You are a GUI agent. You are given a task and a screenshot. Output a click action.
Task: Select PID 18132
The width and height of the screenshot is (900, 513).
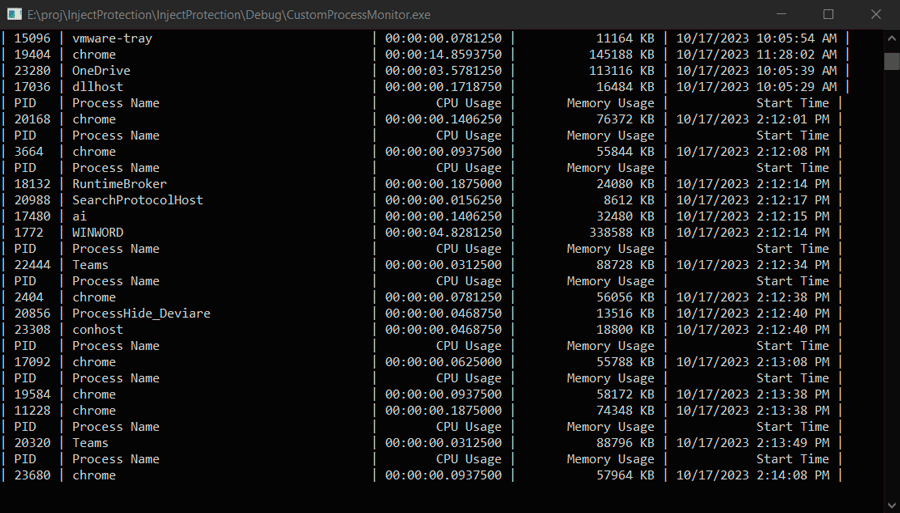(32, 184)
